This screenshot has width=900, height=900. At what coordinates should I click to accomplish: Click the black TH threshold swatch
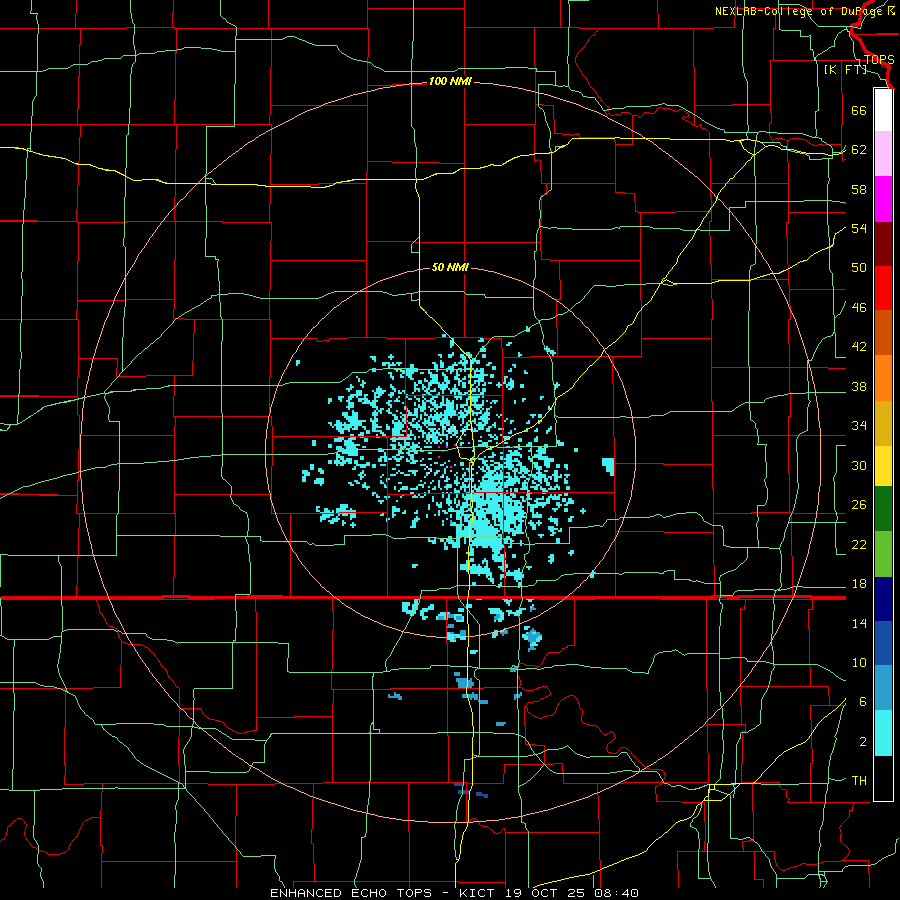click(883, 778)
